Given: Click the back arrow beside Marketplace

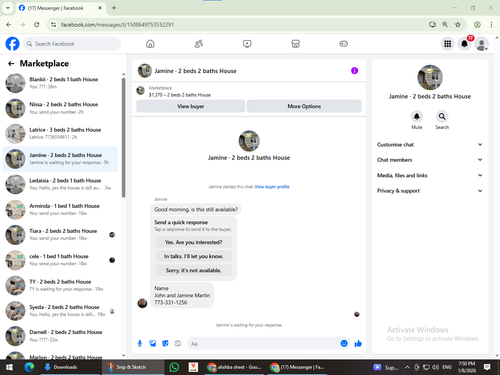Looking at the screenshot, I should tap(11, 63).
